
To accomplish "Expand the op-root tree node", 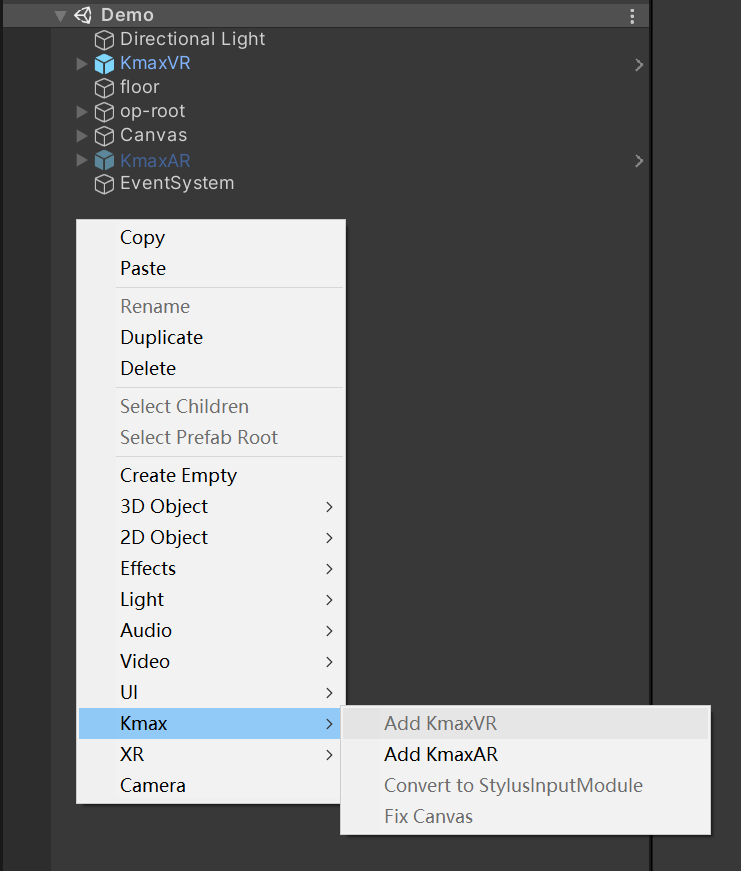I will coord(82,112).
